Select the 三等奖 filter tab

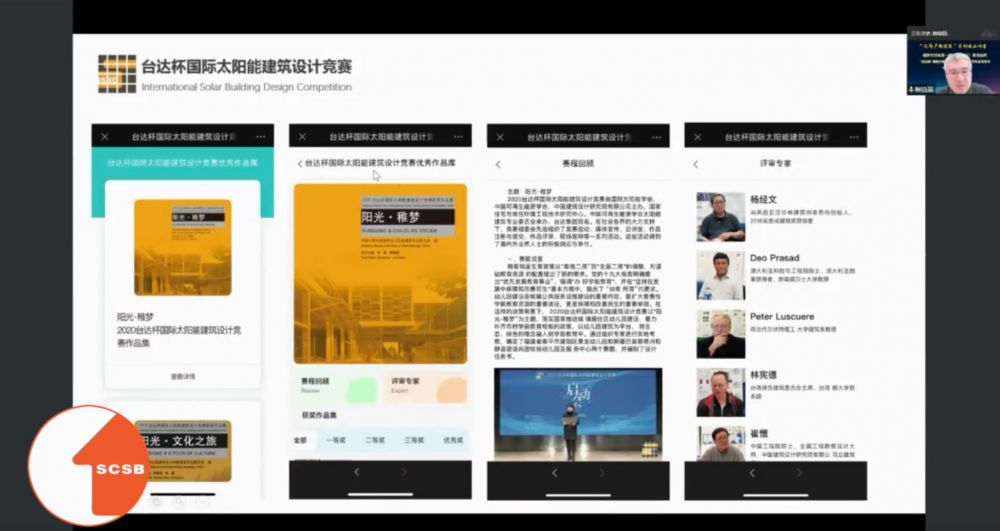pos(414,440)
